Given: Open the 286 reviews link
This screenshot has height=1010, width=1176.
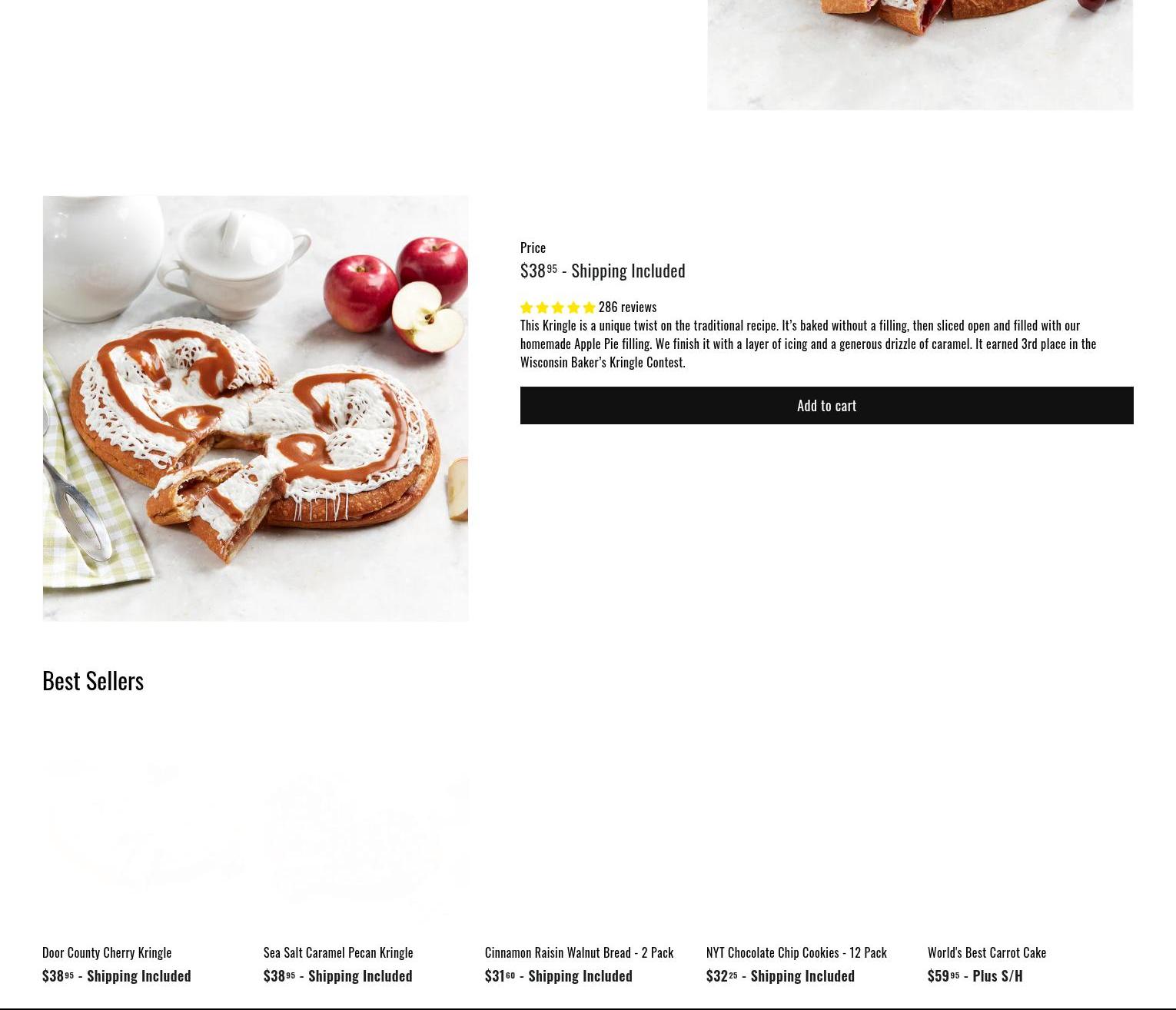Looking at the screenshot, I should tap(627, 307).
